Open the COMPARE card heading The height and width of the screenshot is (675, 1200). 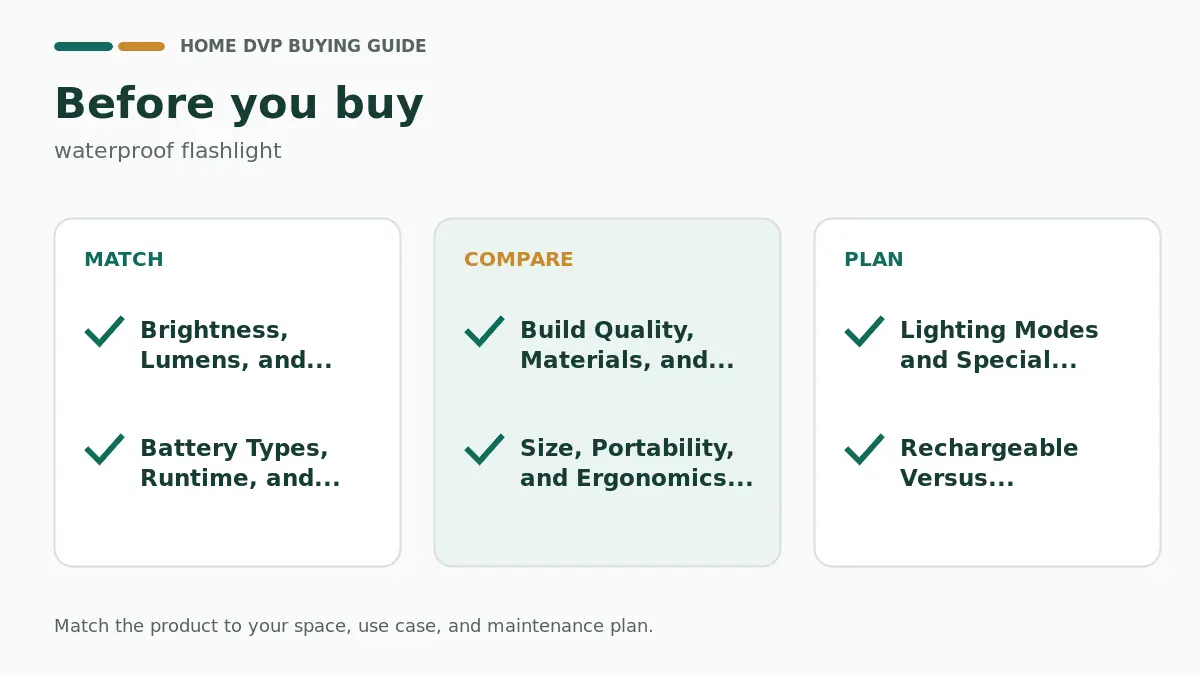(519, 260)
